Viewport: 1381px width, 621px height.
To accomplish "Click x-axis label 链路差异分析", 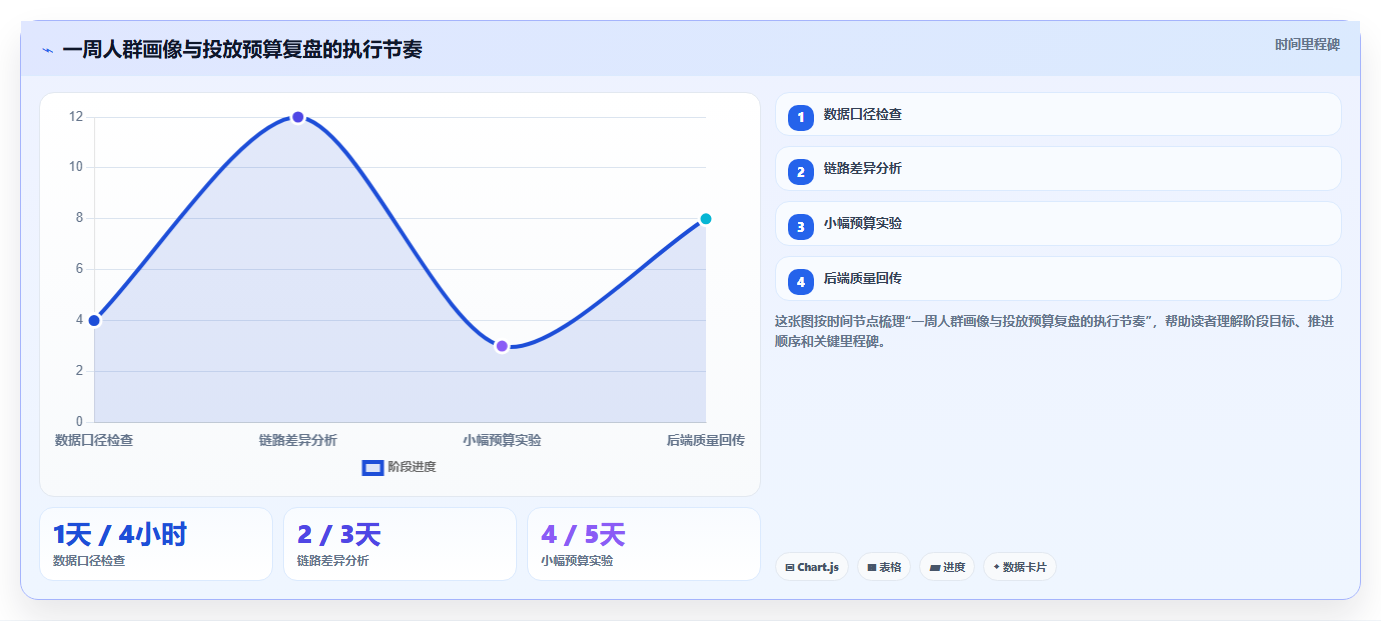I will tap(298, 440).
